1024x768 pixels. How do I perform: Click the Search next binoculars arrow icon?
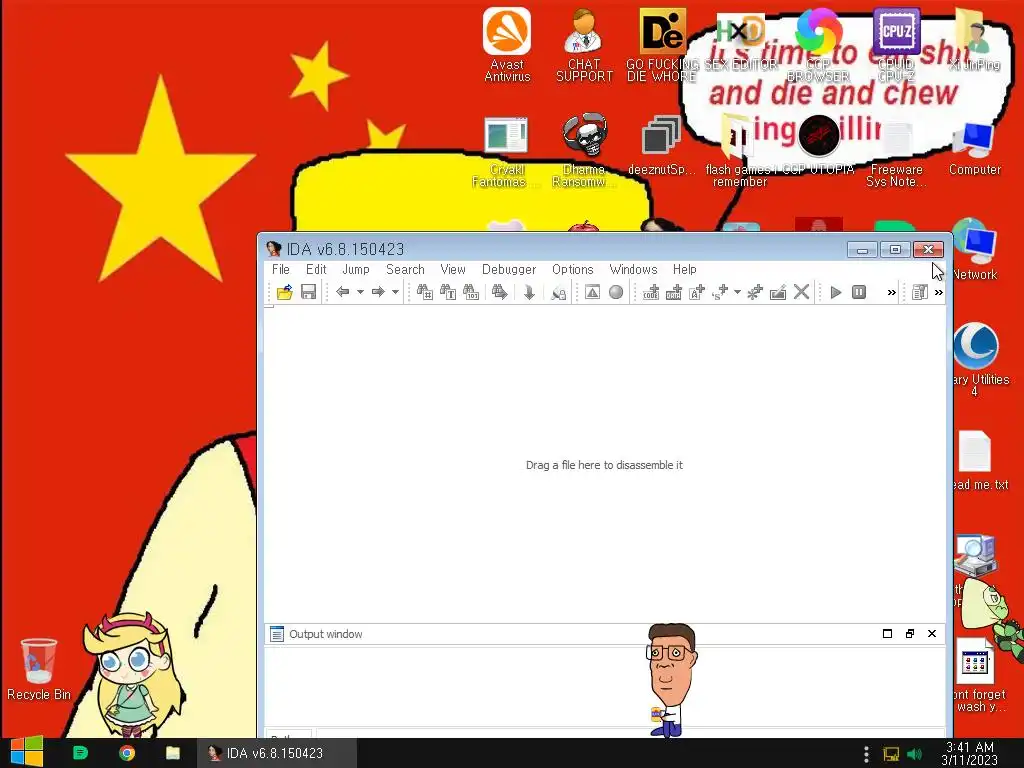[500, 292]
